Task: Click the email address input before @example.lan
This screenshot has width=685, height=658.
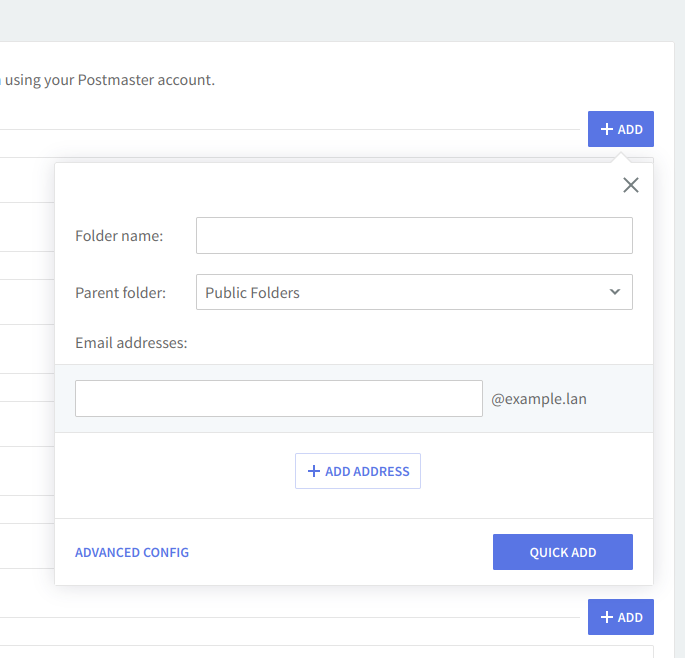Action: click(x=278, y=398)
